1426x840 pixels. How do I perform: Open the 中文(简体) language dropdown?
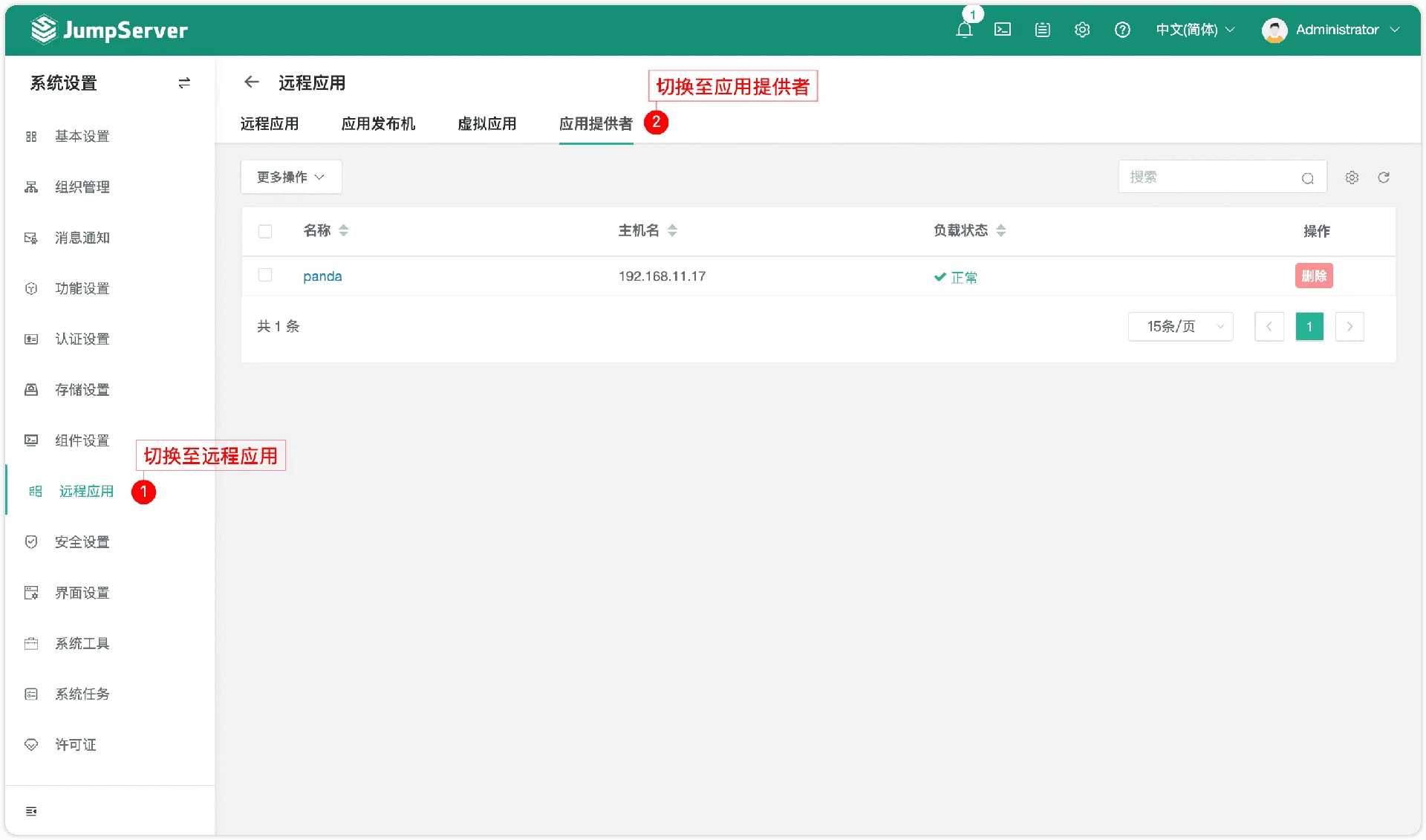coord(1195,30)
